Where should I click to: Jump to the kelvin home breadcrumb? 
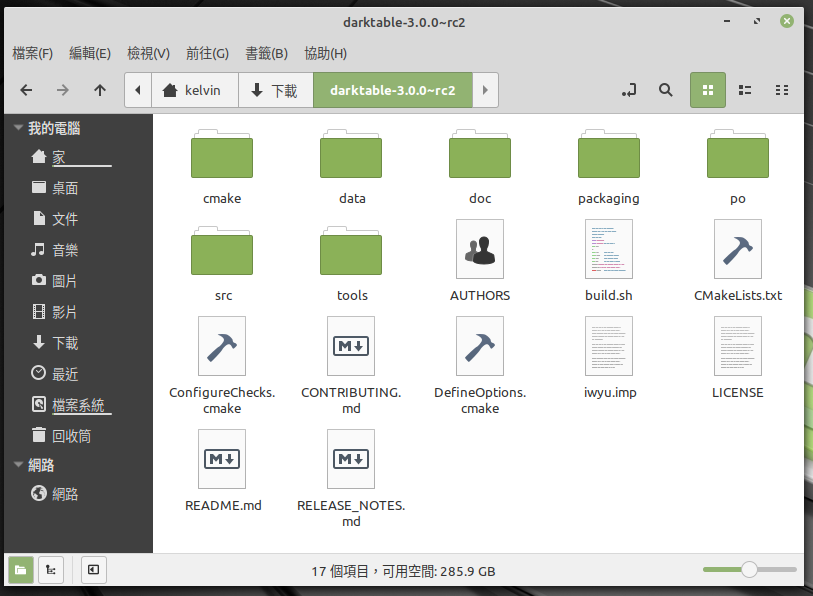click(194, 90)
